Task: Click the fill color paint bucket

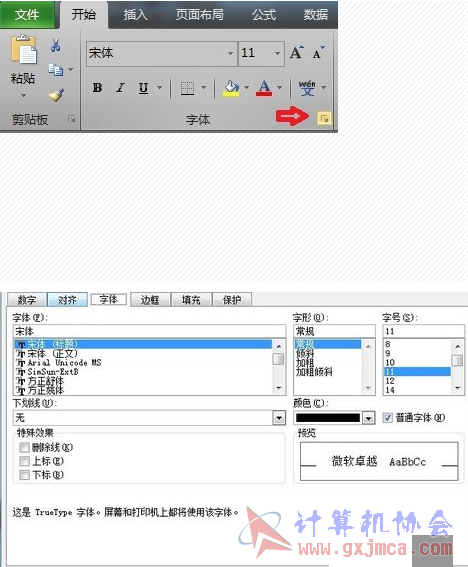Action: click(231, 88)
